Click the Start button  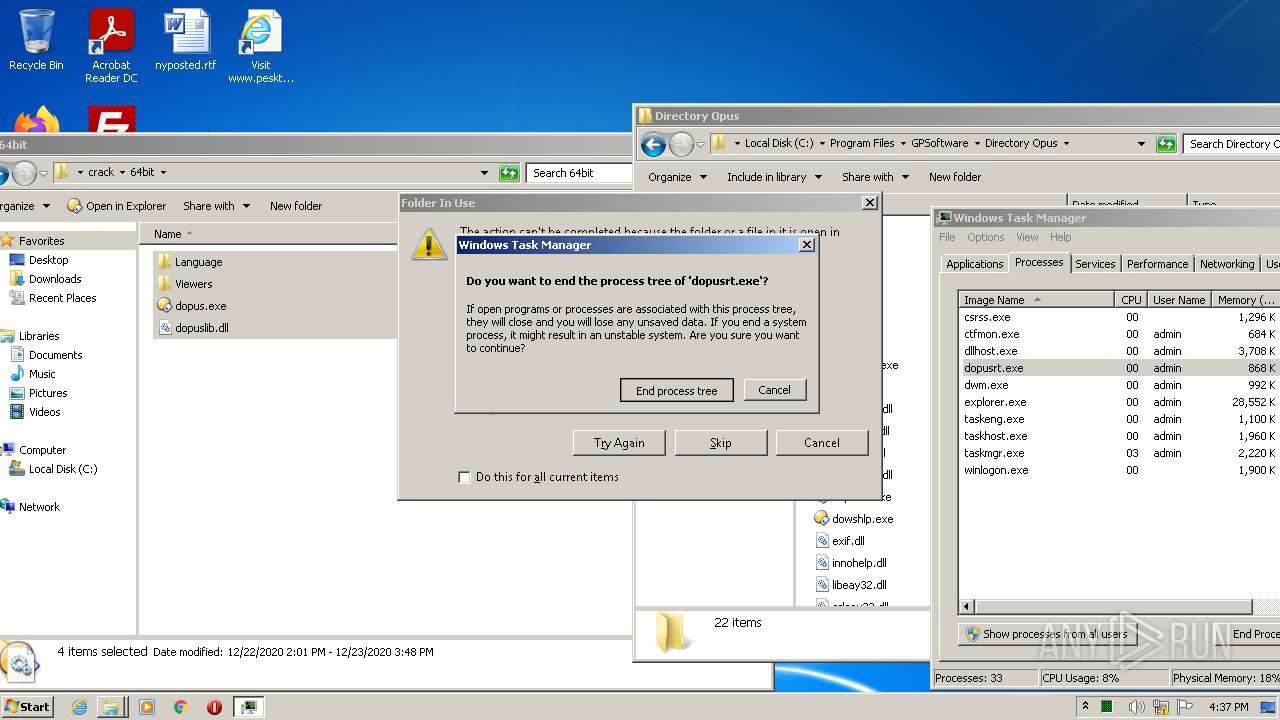coord(28,706)
